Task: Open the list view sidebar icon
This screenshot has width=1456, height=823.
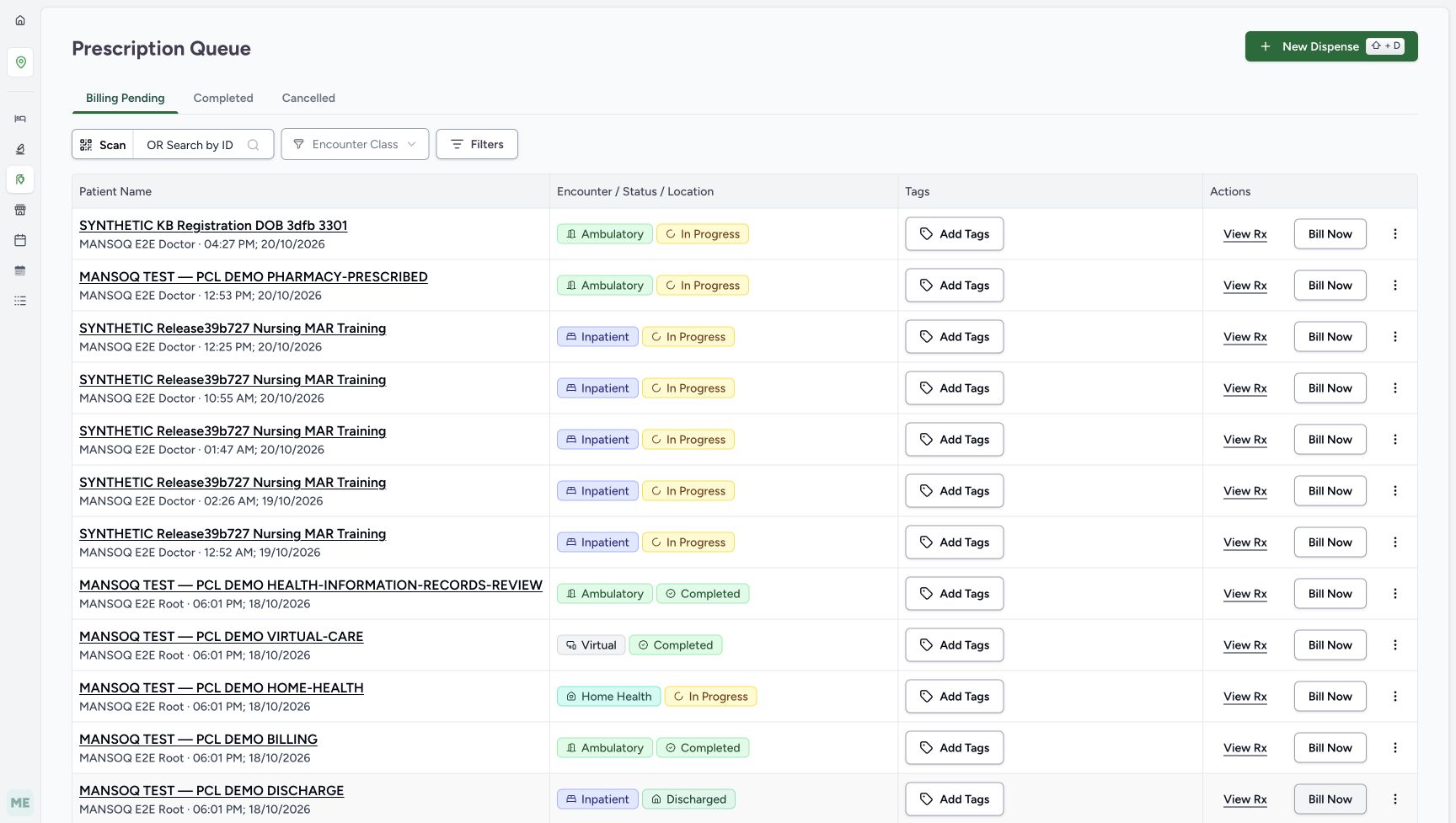Action: point(20,301)
